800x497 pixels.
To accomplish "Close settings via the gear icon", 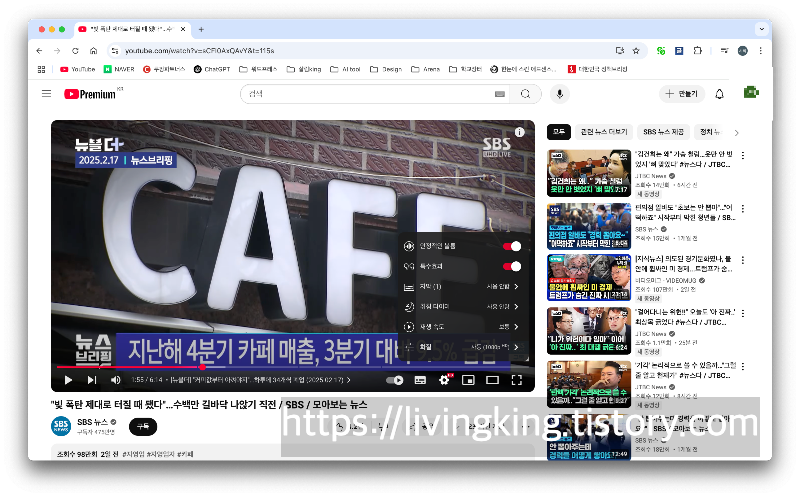I will pyautogui.click(x=444, y=380).
